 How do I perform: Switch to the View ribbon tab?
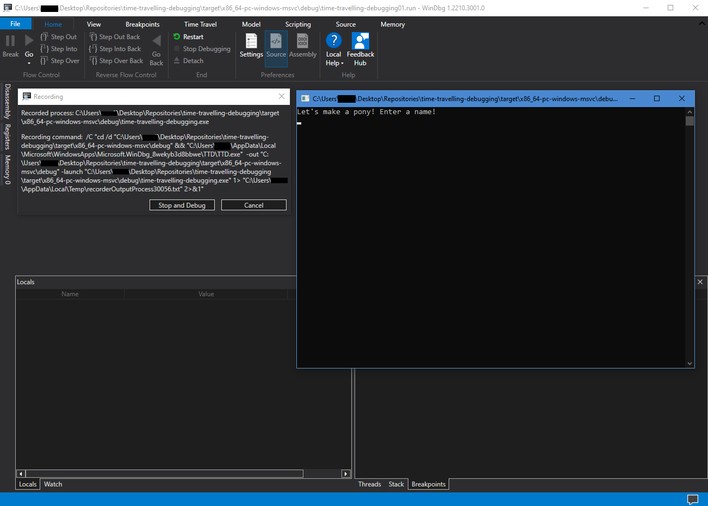click(x=93, y=24)
